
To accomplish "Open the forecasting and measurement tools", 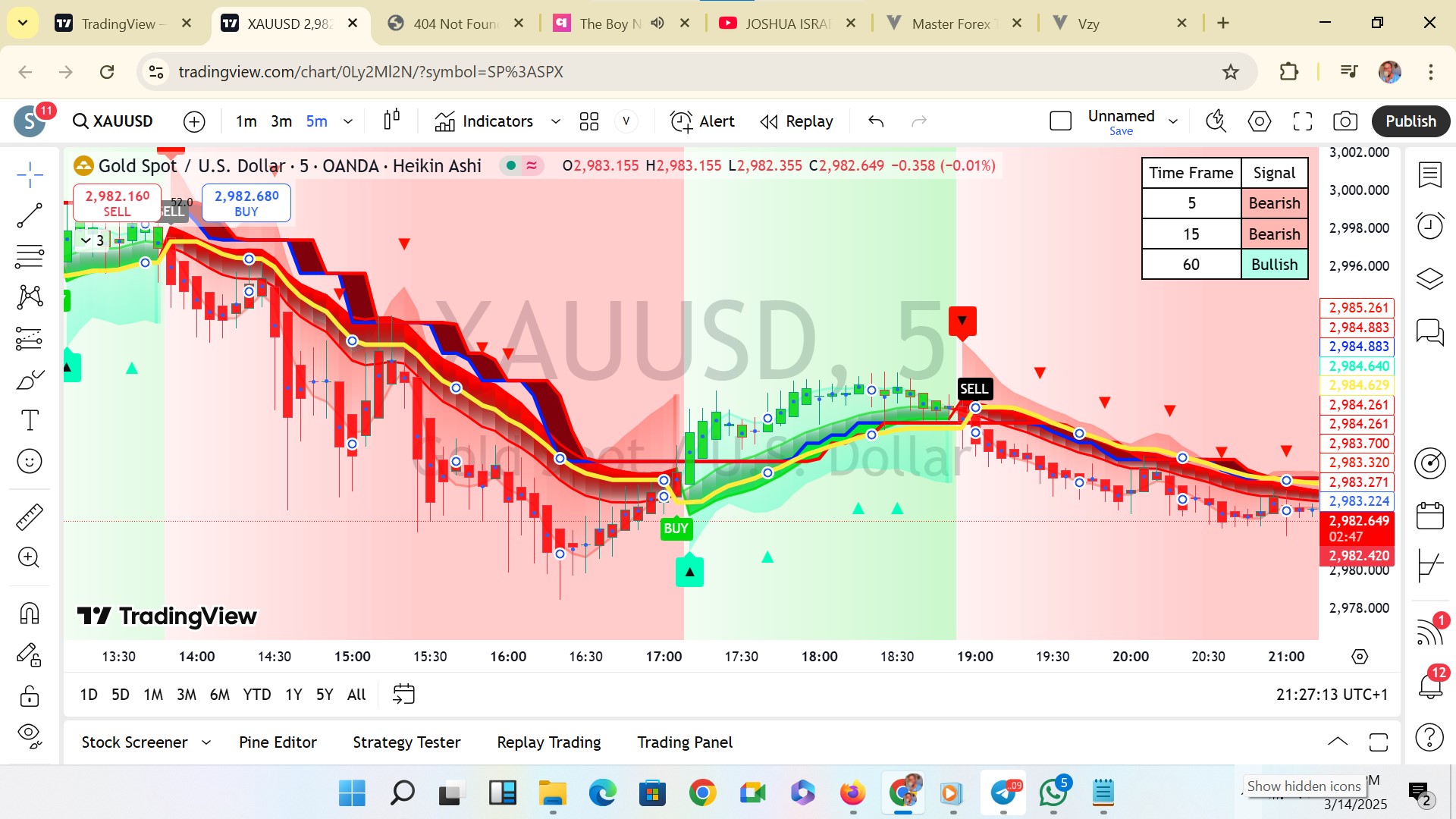I will 30,338.
